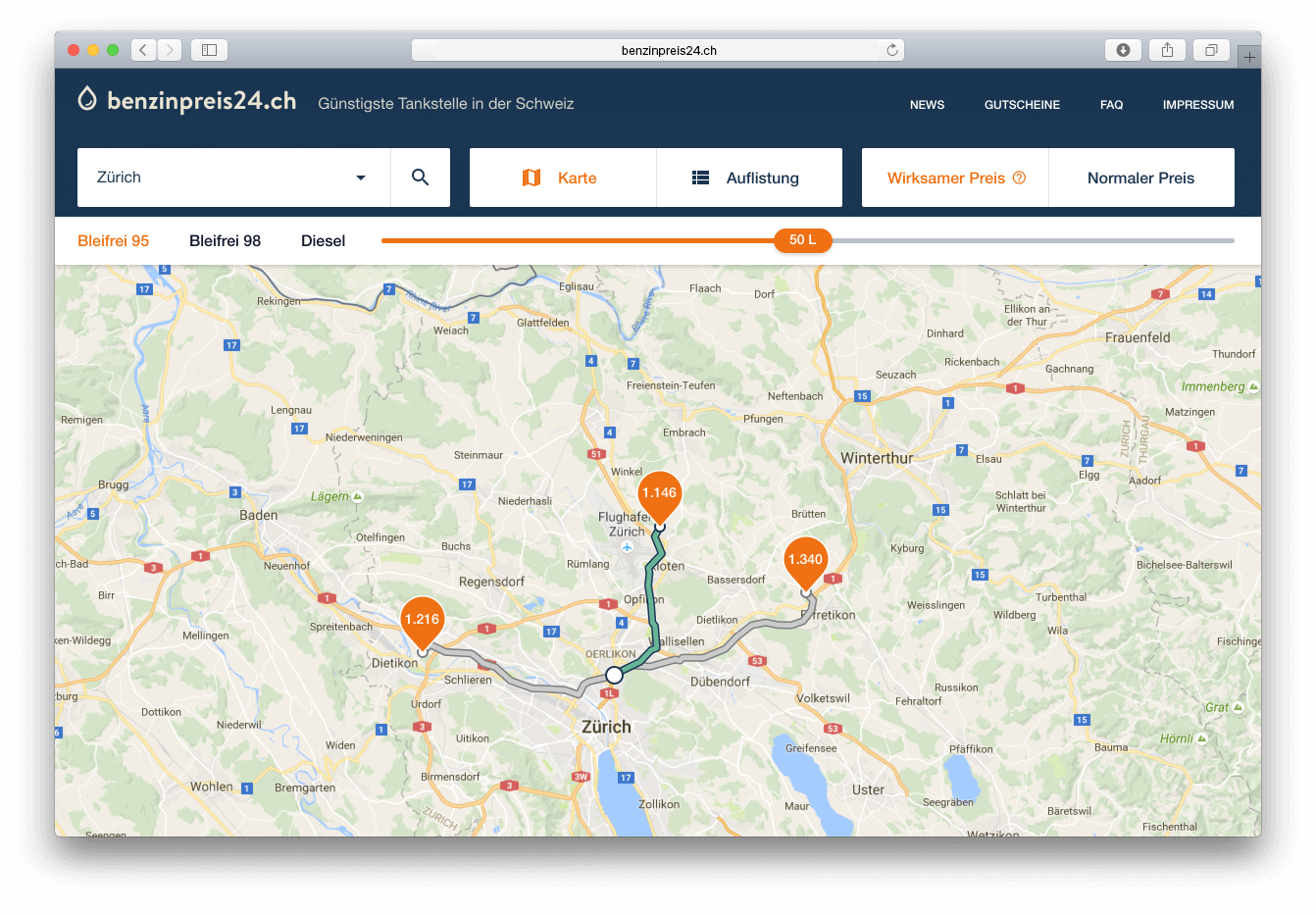Click the Regensdorf town label
This screenshot has width=1316, height=915.
(x=491, y=582)
